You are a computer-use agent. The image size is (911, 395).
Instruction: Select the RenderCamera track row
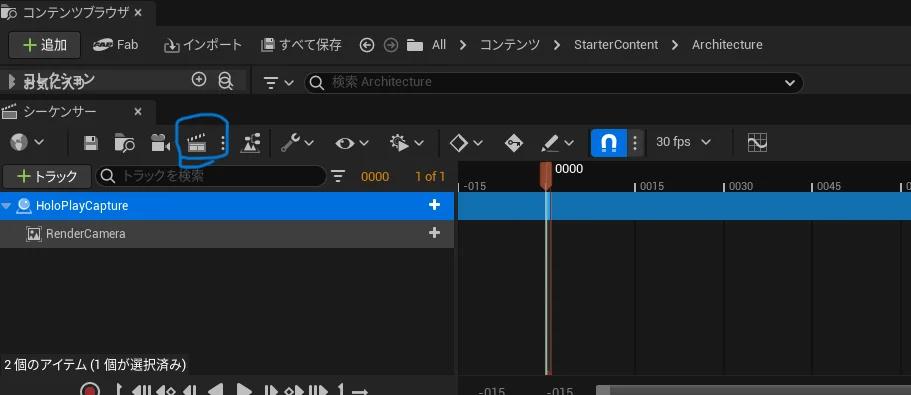pyautogui.click(x=227, y=234)
